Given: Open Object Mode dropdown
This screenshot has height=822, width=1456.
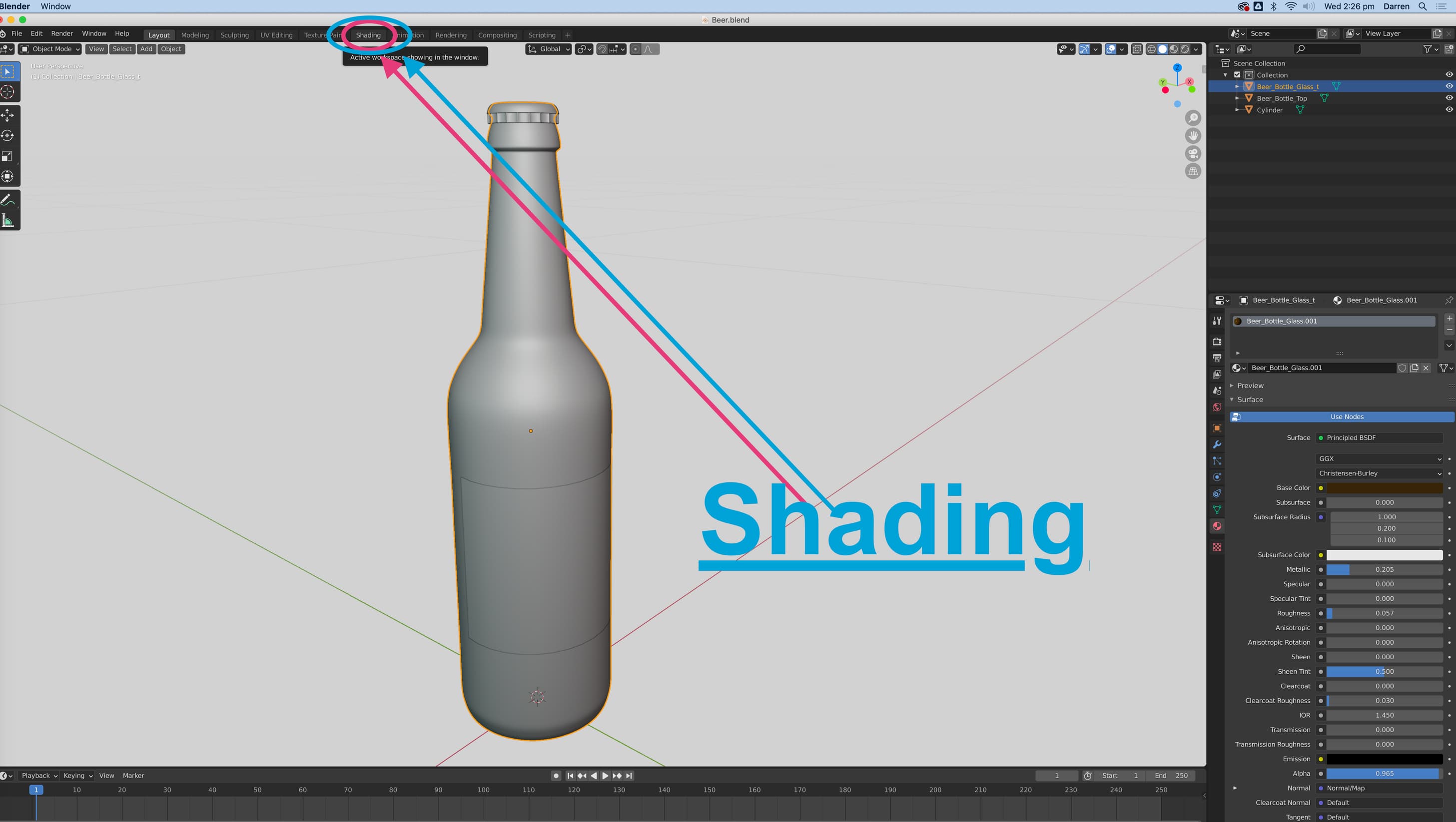Looking at the screenshot, I should tap(50, 49).
